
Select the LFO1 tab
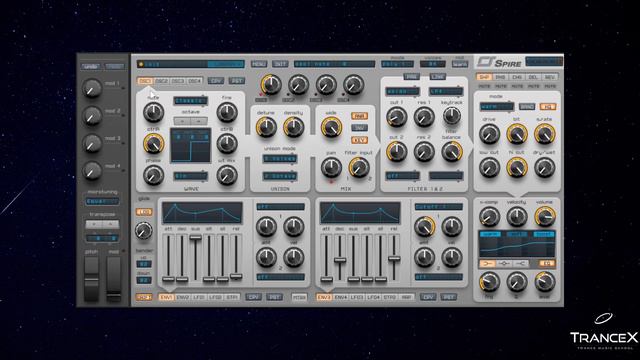point(199,297)
